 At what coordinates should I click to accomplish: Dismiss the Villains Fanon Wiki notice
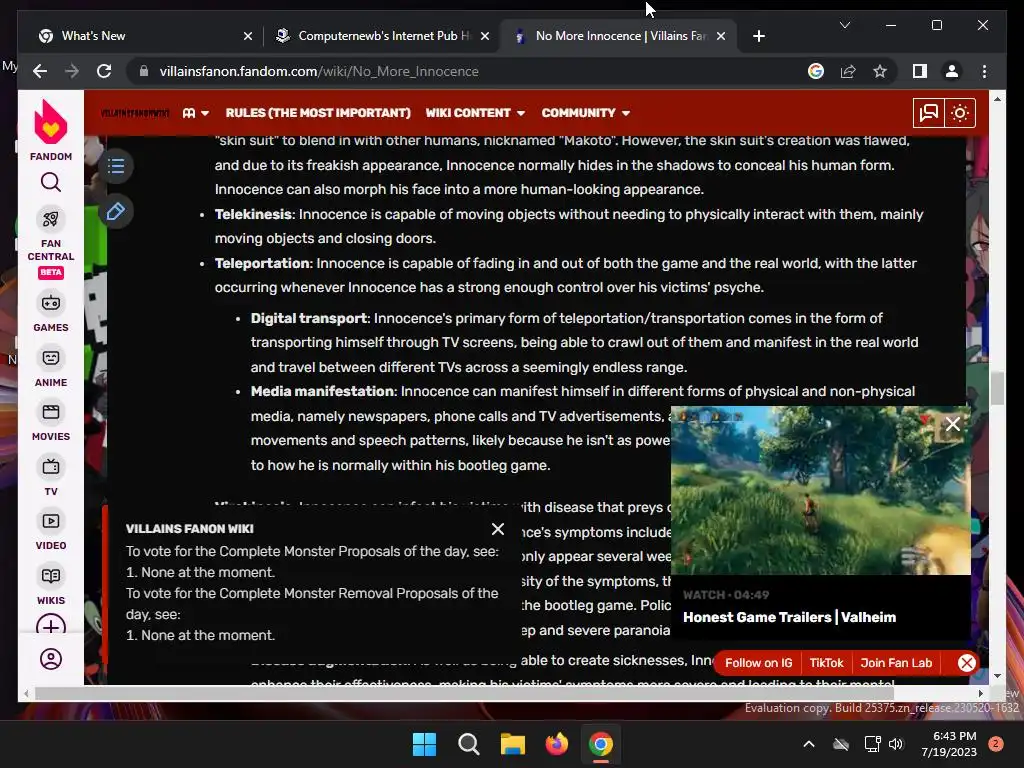[x=498, y=528]
